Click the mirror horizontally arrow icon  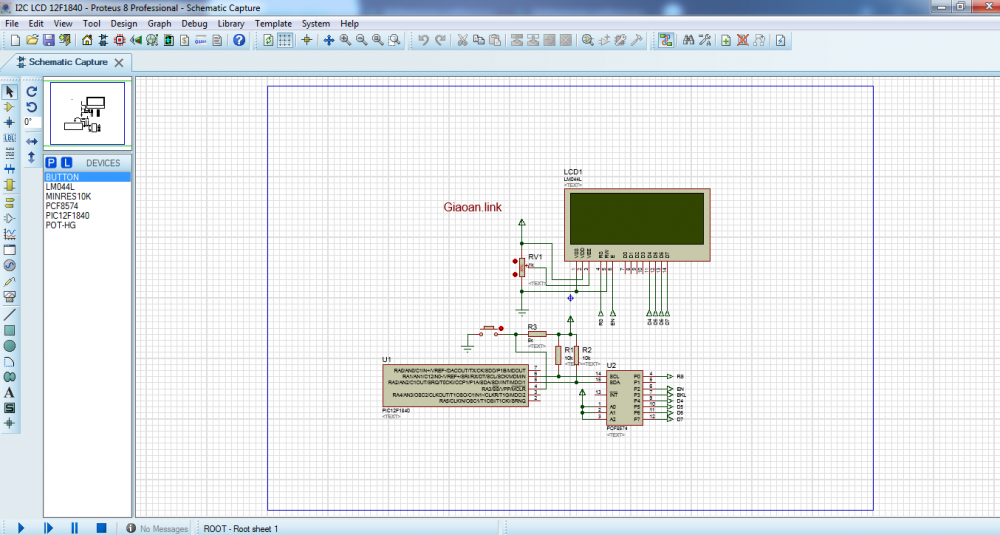tap(31, 142)
